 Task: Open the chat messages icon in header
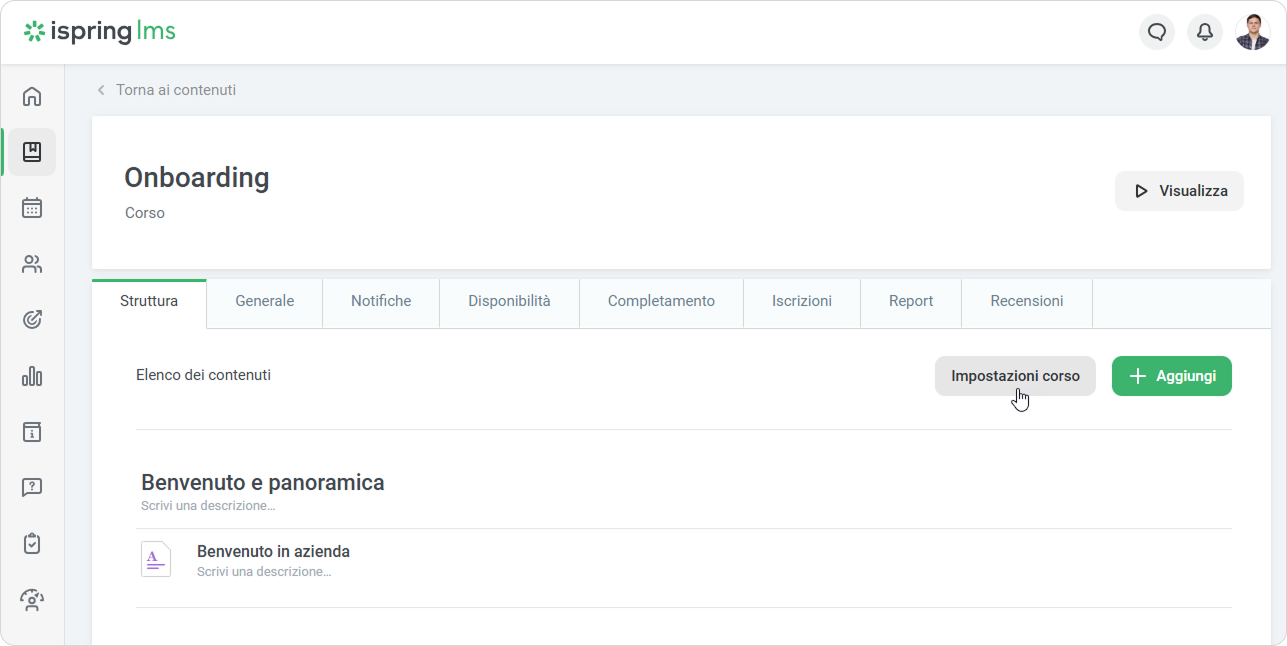click(1157, 32)
